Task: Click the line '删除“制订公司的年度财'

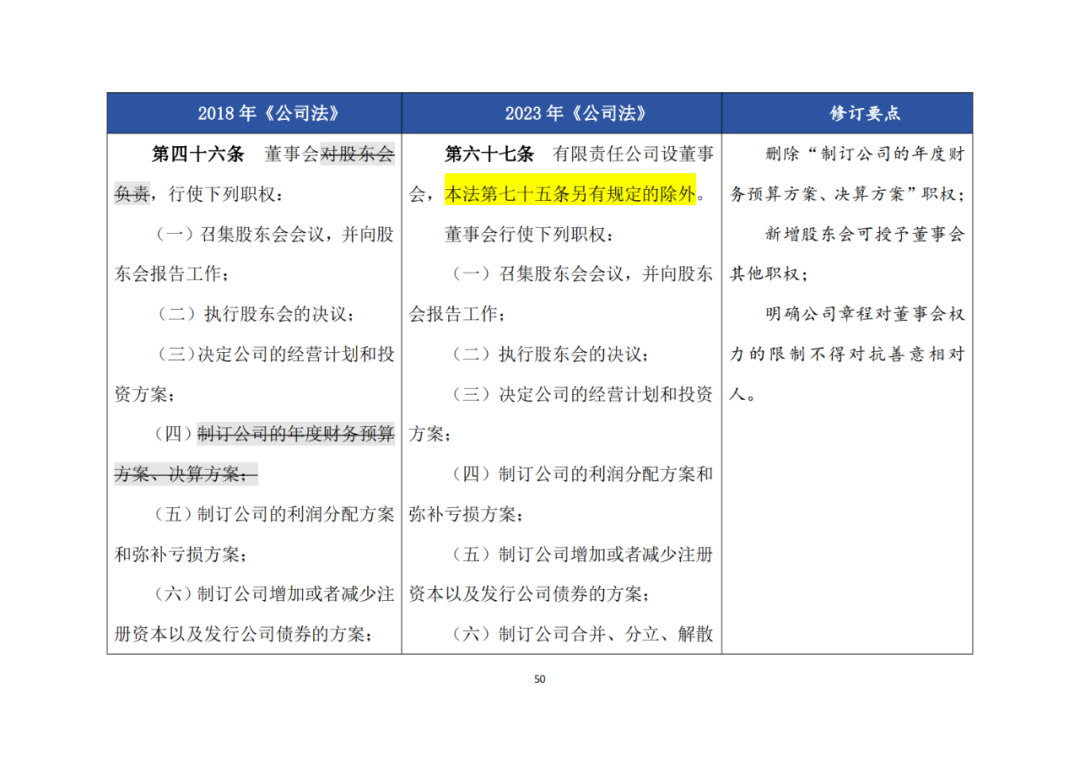Action: coord(865,154)
